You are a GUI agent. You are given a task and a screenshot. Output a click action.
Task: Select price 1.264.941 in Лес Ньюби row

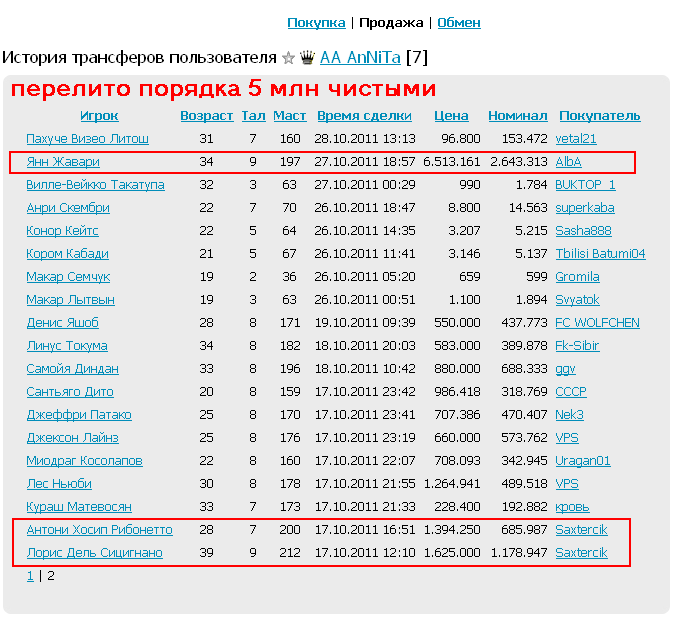[x=452, y=483]
